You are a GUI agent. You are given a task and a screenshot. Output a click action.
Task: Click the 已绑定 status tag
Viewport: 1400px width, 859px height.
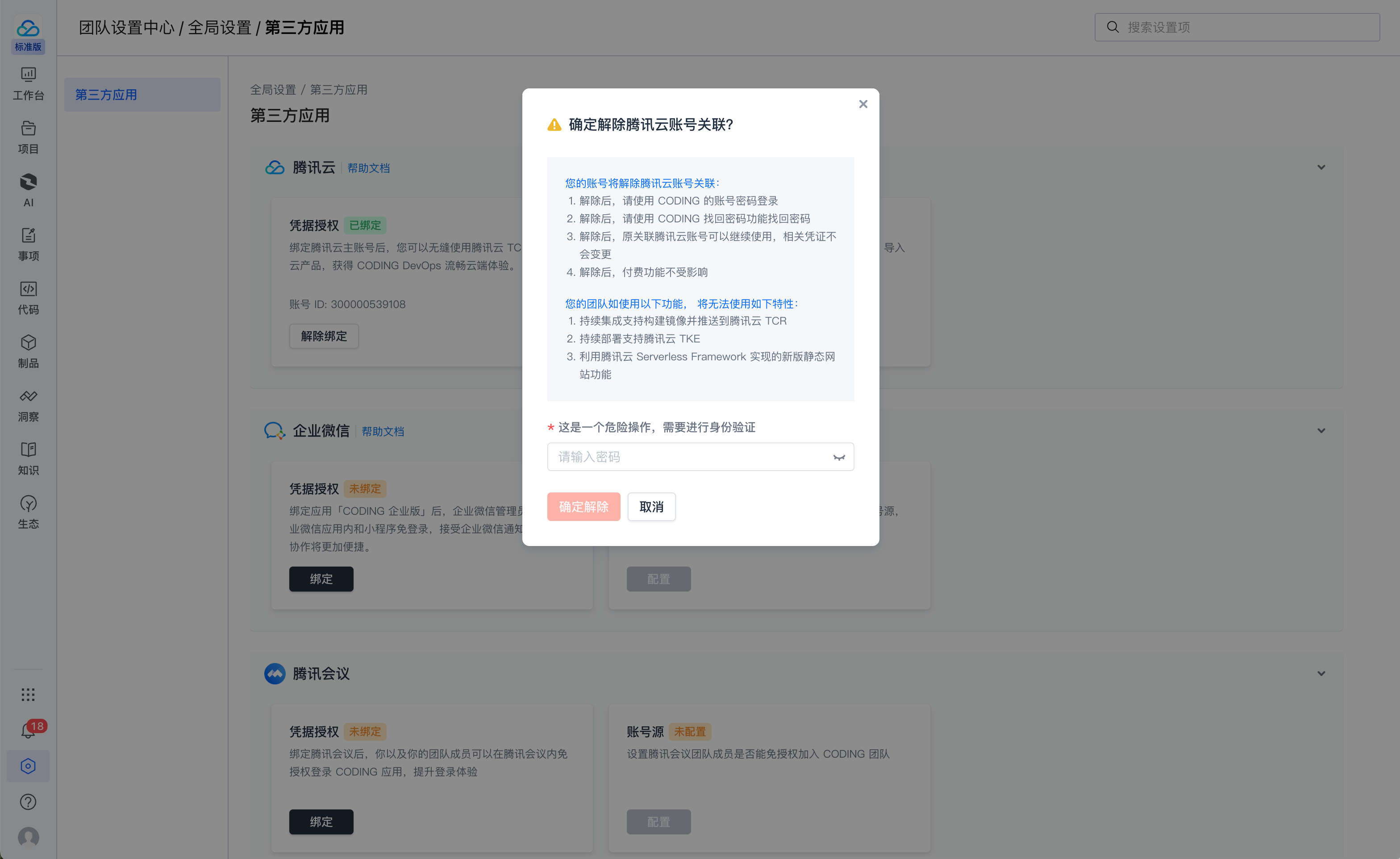(365, 225)
